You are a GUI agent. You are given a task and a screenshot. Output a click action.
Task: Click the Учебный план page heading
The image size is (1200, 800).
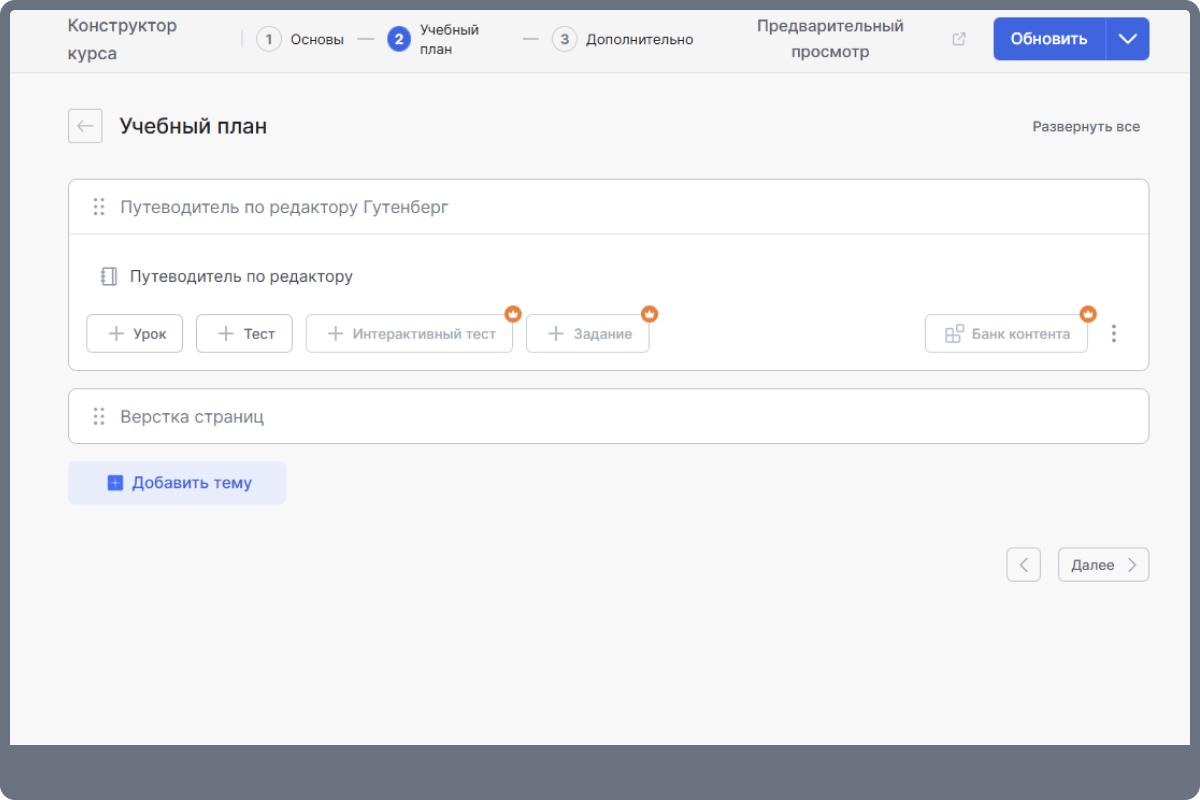pyautogui.click(x=193, y=126)
